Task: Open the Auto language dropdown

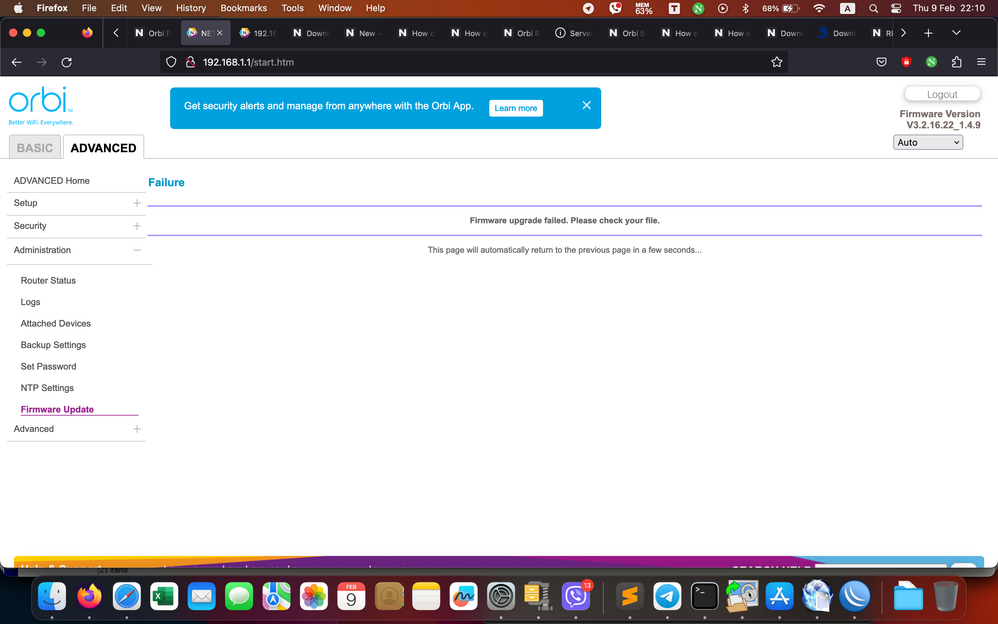Action: (x=928, y=142)
